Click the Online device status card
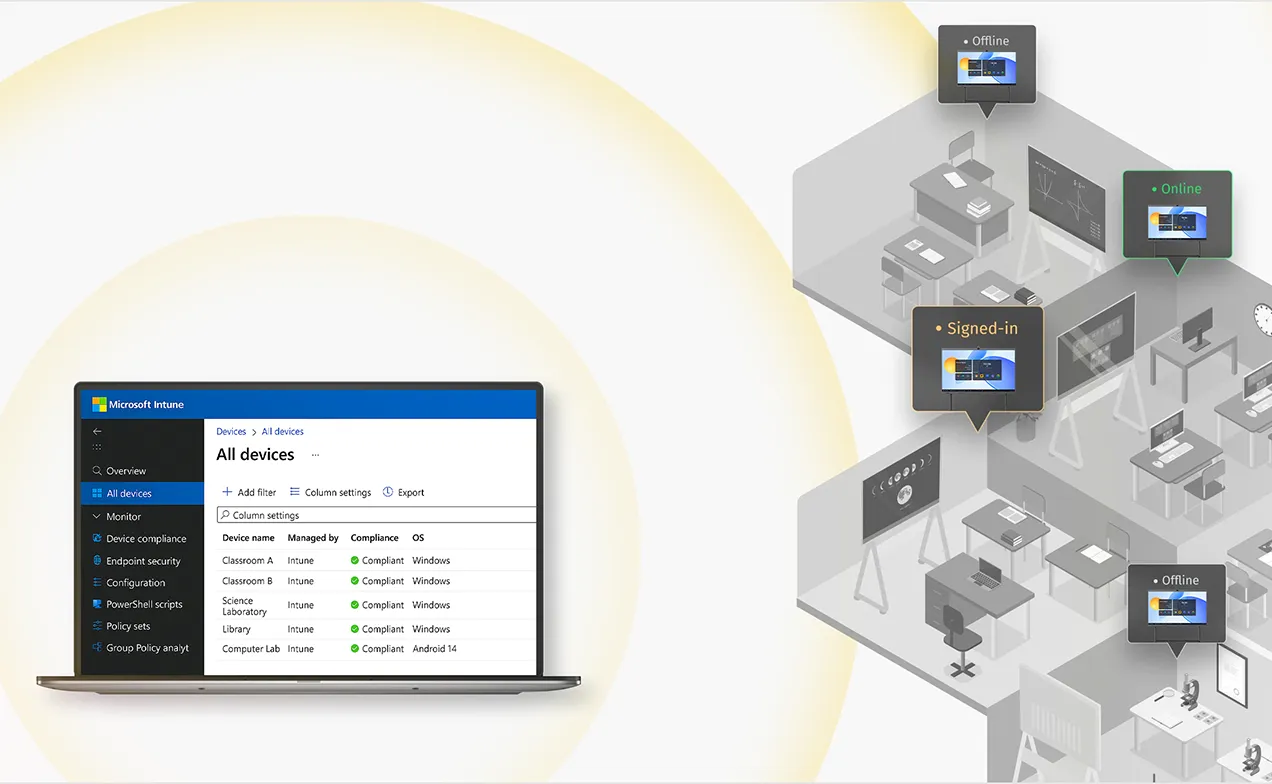The width and height of the screenshot is (1272, 784). tap(1177, 215)
